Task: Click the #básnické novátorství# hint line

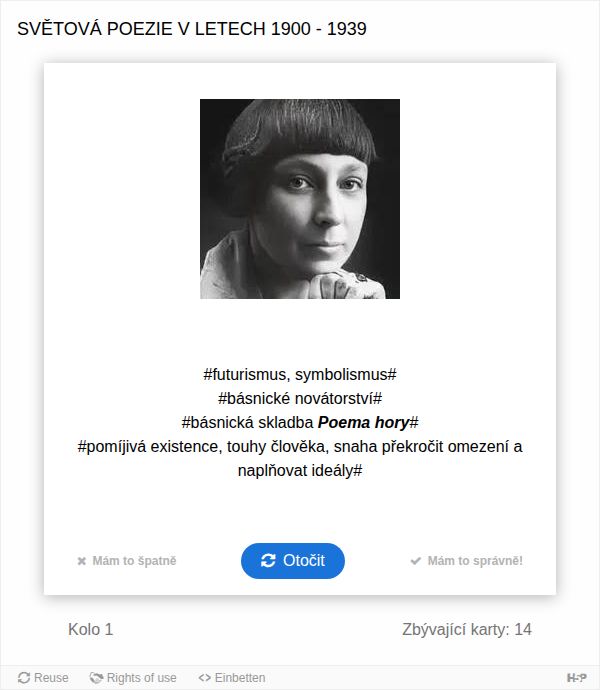Action: (300, 399)
